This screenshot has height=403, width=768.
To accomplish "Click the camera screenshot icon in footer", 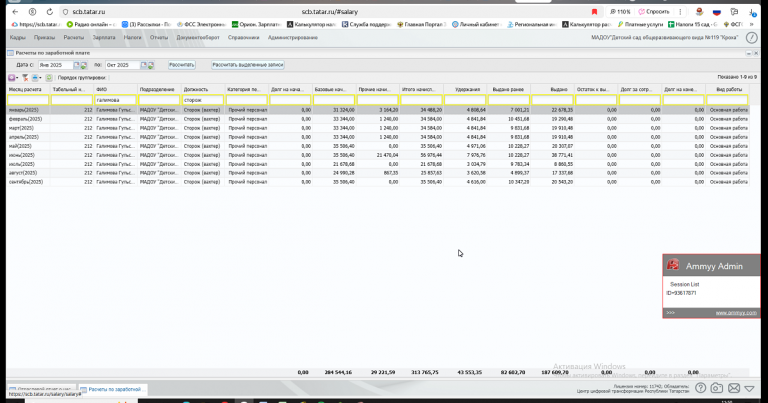I will pyautogui.click(x=717, y=388).
